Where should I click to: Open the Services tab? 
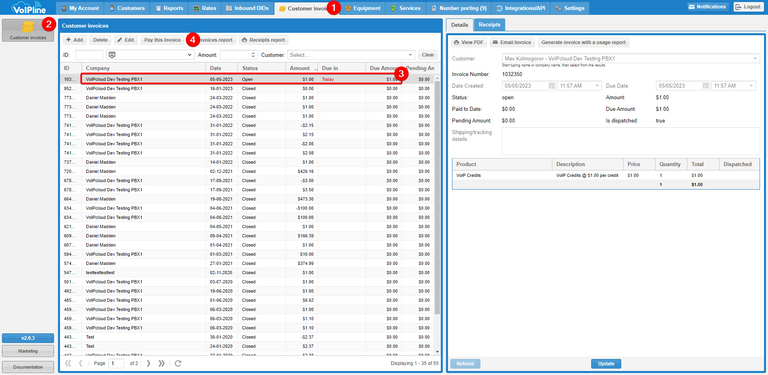406,8
